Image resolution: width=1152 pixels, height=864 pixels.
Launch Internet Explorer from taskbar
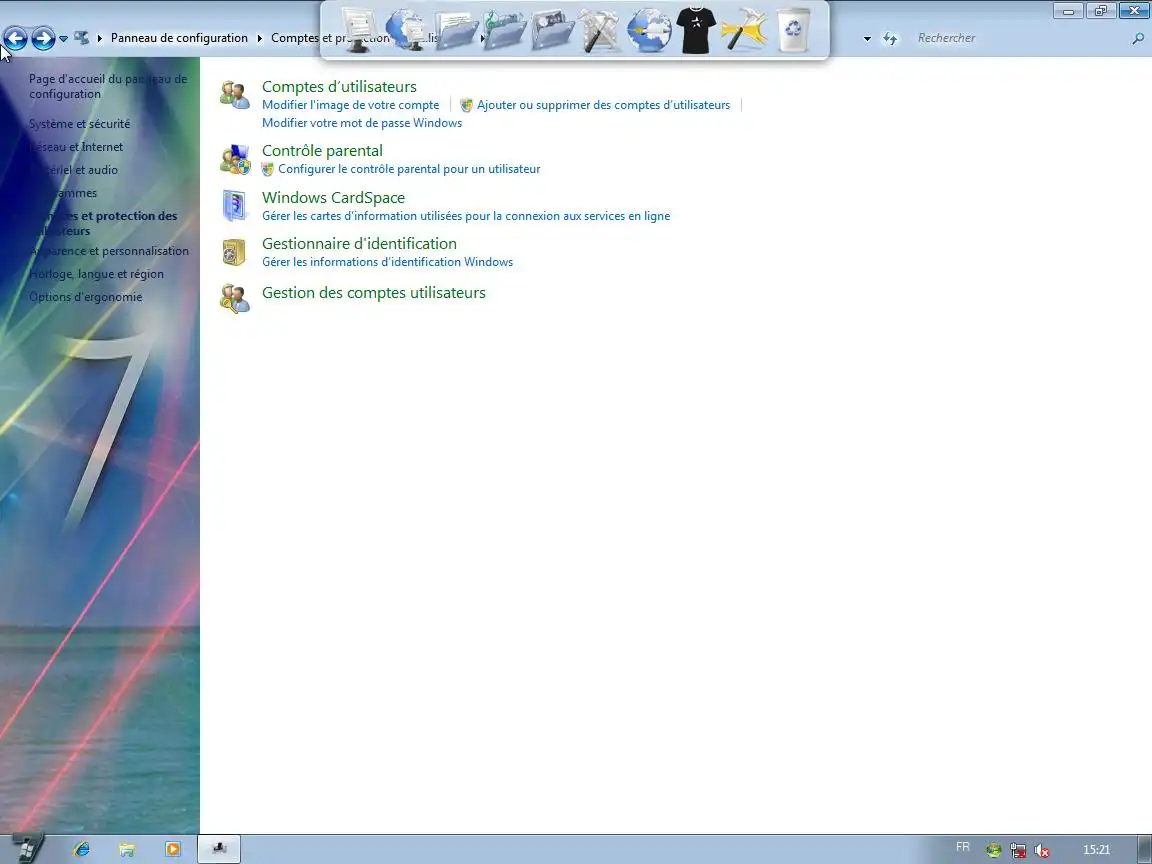(x=82, y=849)
